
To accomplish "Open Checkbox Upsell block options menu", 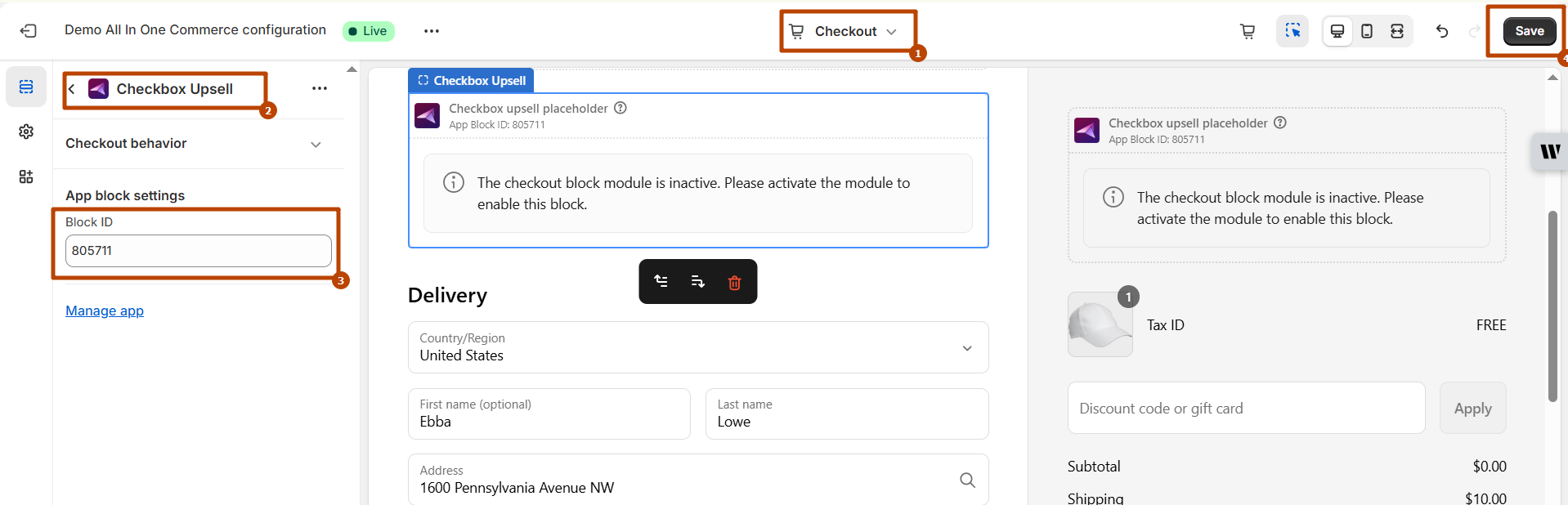I will tap(319, 88).
